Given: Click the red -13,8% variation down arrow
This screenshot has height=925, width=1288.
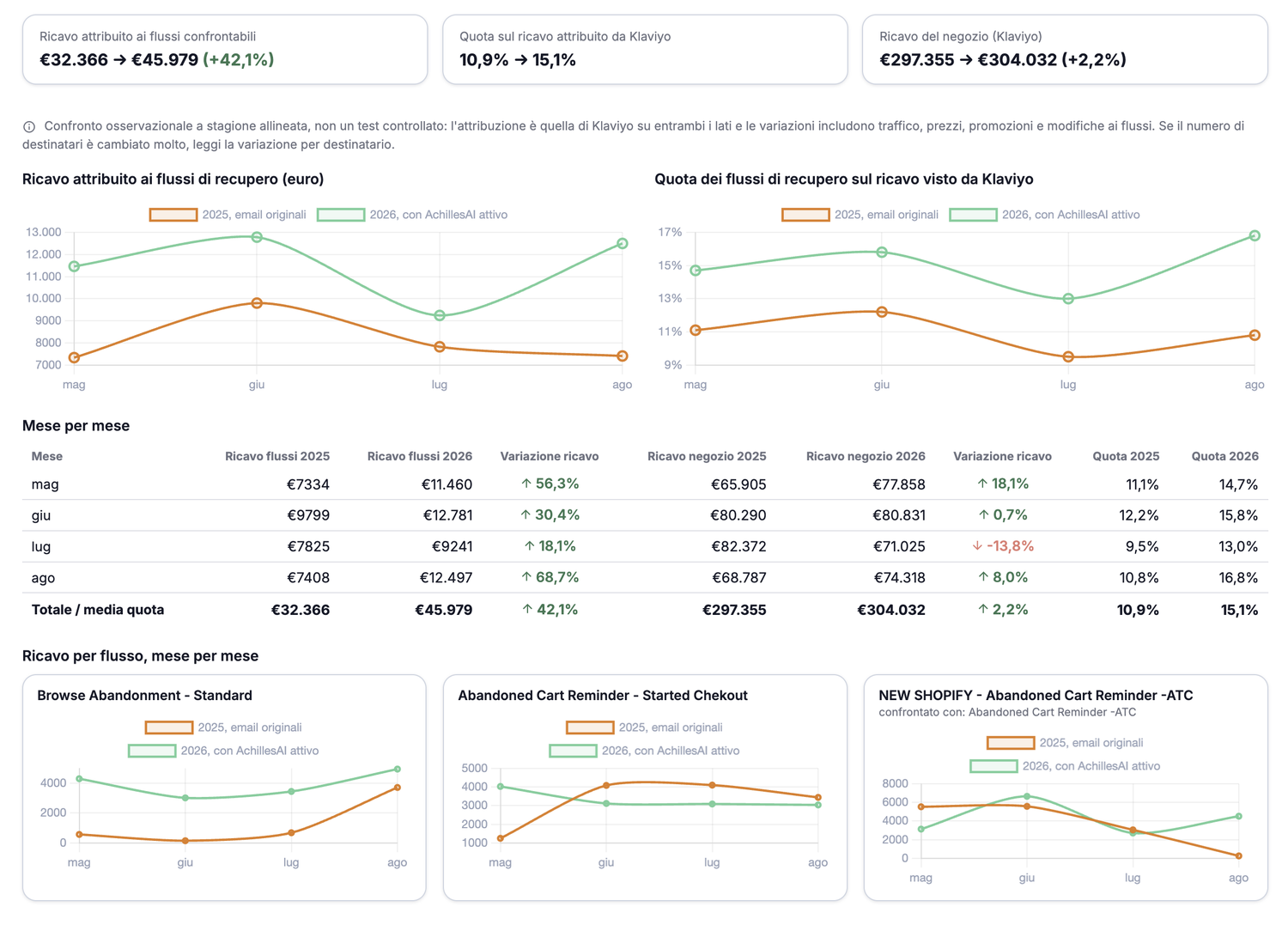Looking at the screenshot, I should (x=977, y=546).
